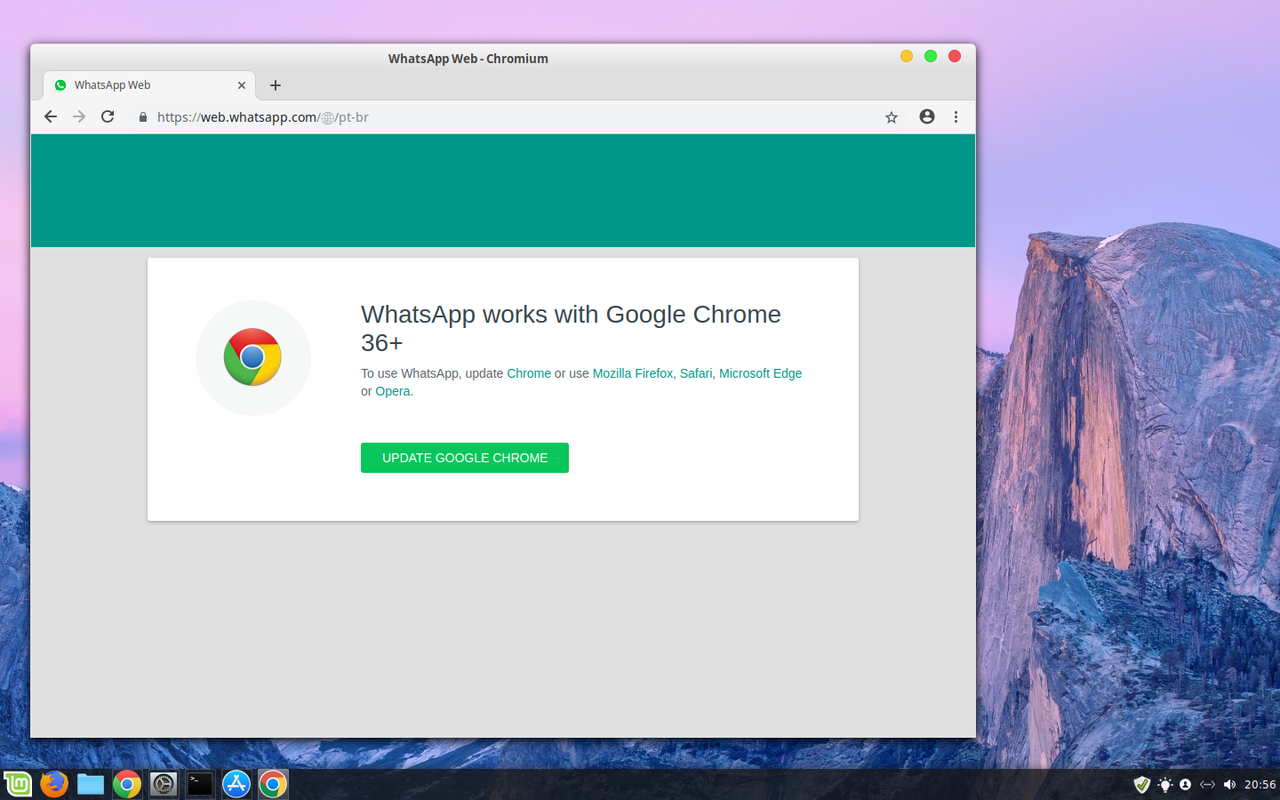Image resolution: width=1280 pixels, height=800 pixels.
Task: Open the App Store style software manager icon
Action: 236,784
